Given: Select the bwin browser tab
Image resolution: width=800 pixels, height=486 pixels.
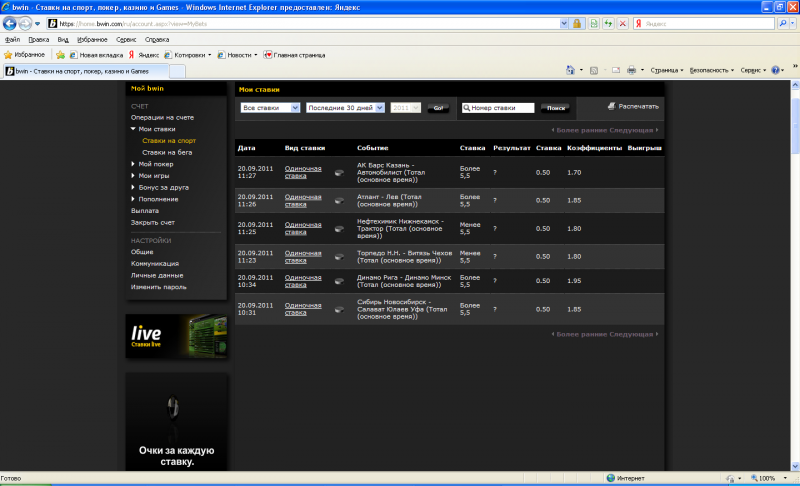Looking at the screenshot, I should tap(85, 71).
